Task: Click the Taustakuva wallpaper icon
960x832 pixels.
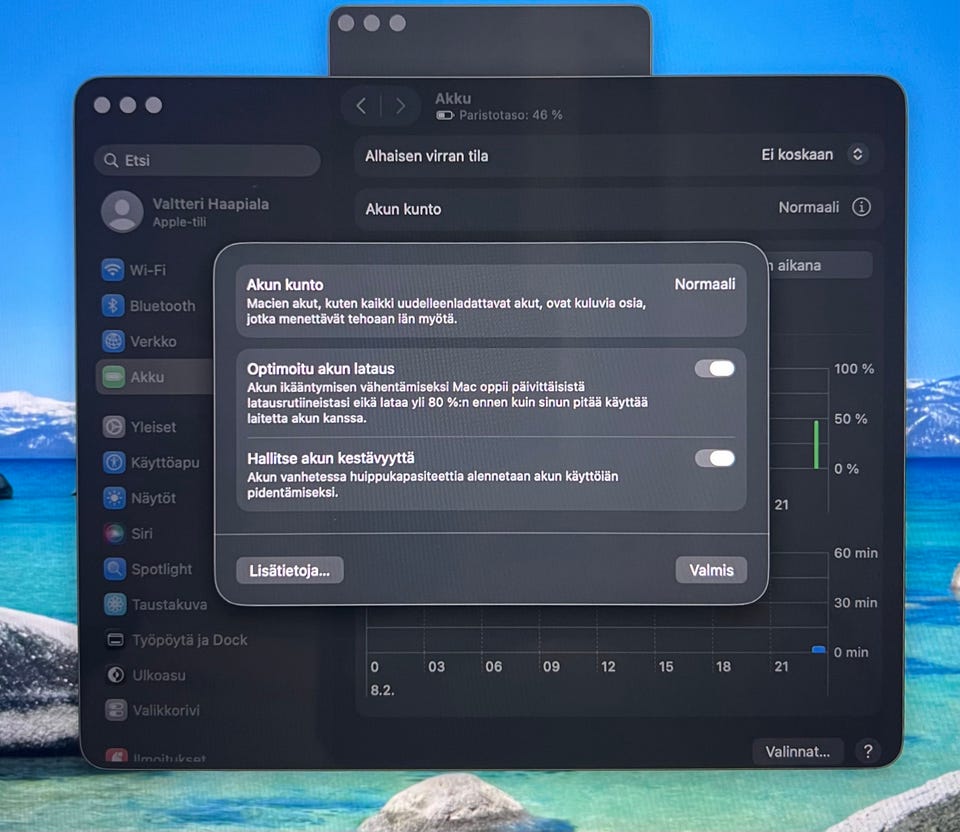Action: click(x=115, y=604)
